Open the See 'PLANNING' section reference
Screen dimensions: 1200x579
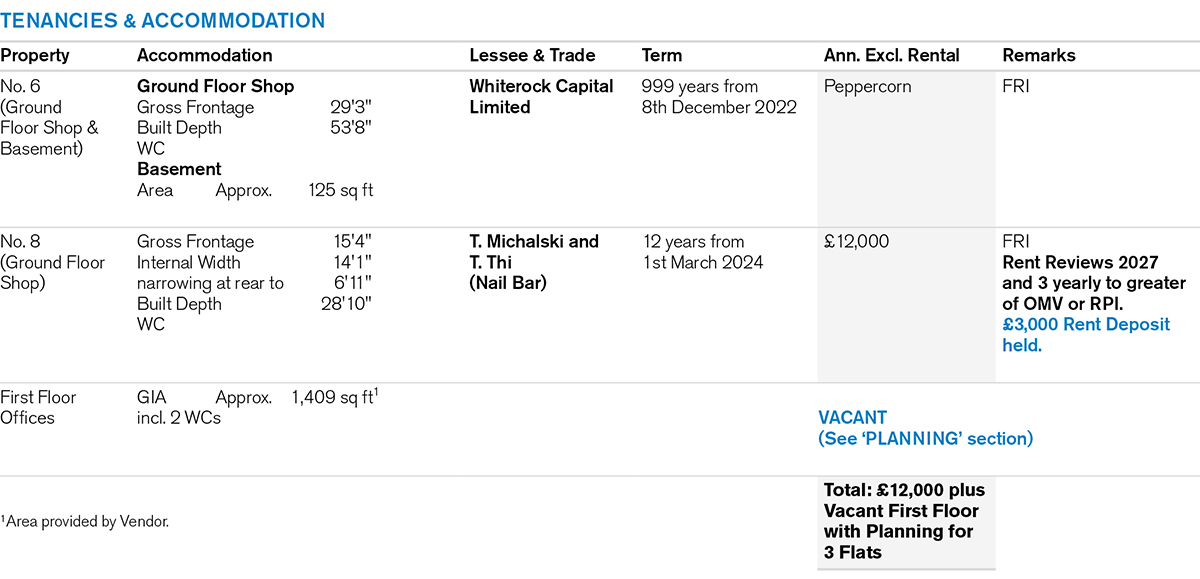pos(925,438)
